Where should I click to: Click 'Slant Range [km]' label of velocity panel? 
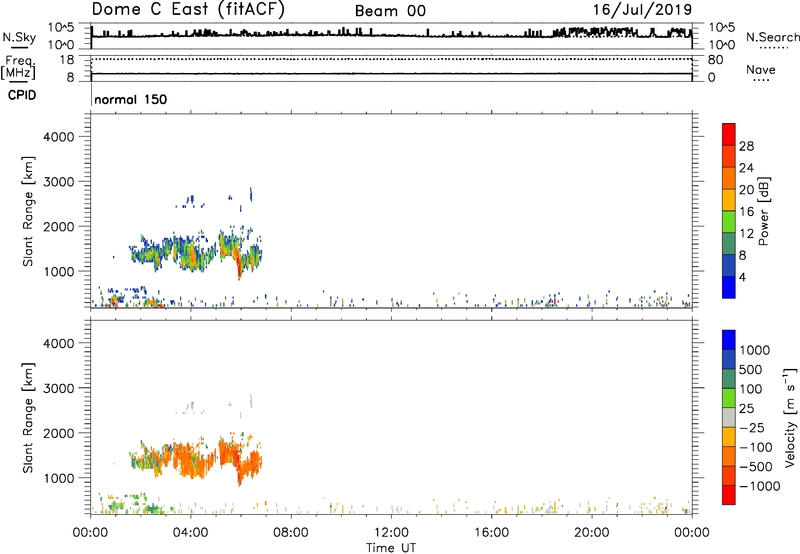(x=28, y=418)
